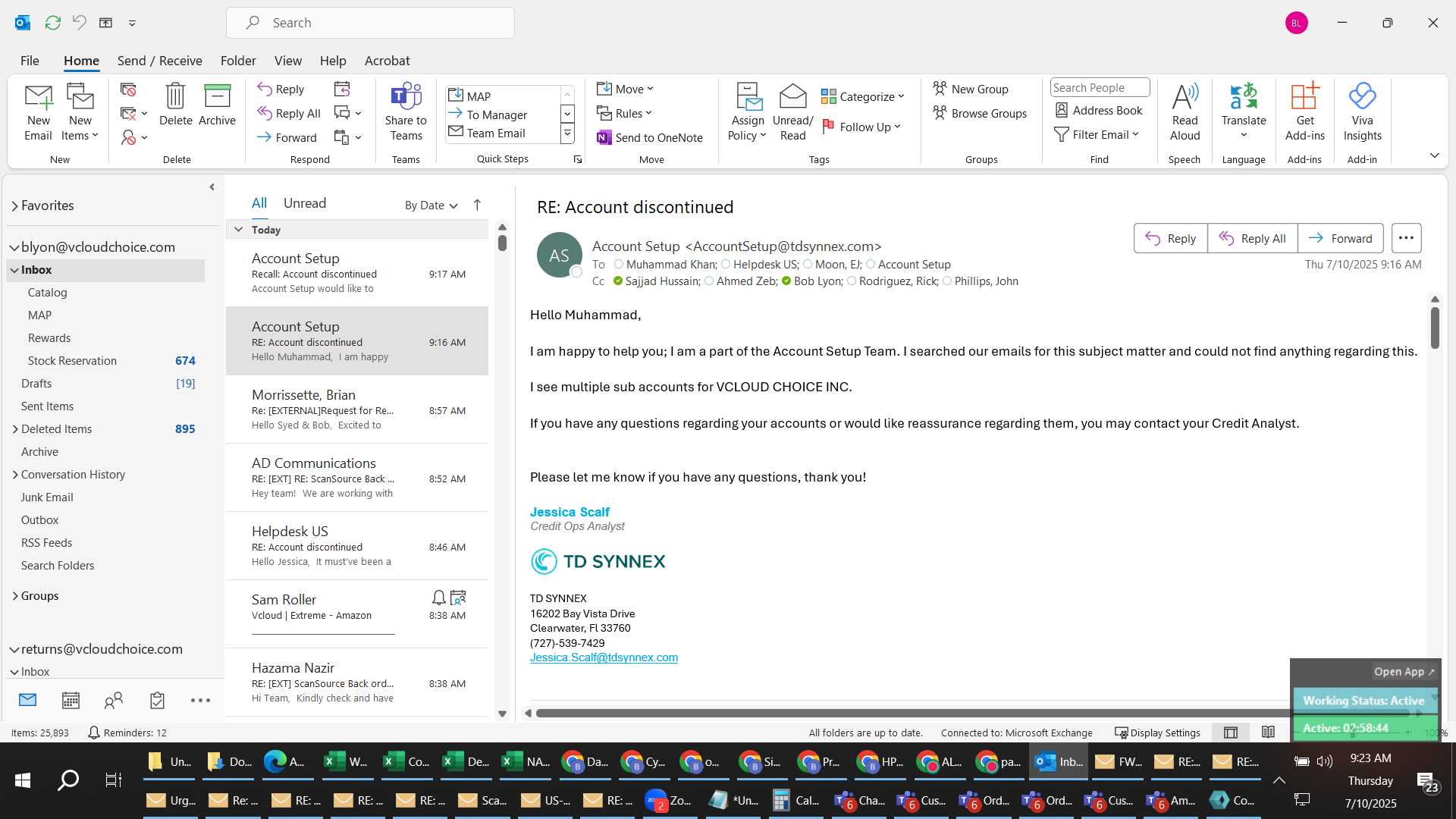The width and height of the screenshot is (1456, 819).
Task: Expand the Favorites section
Action: click(14, 206)
